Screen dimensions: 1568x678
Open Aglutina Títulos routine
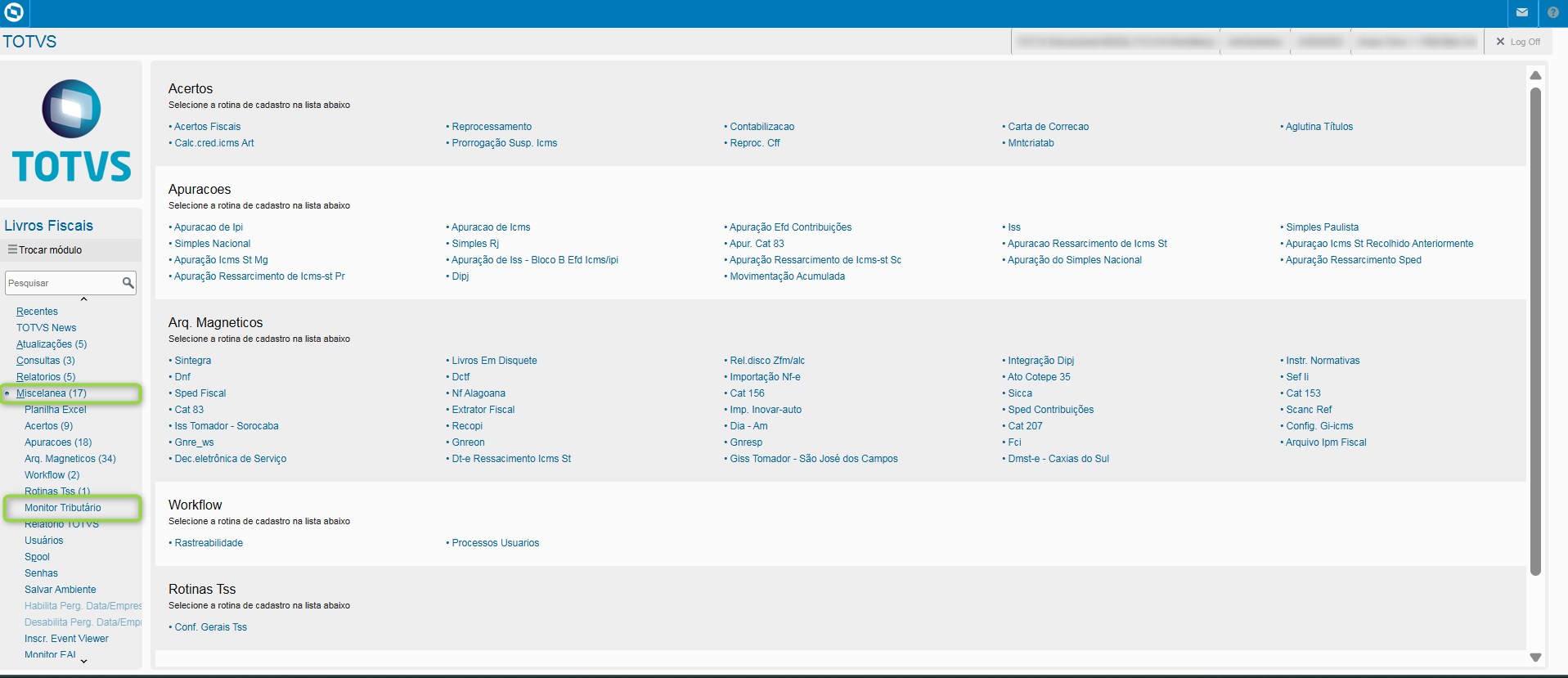[1319, 127]
